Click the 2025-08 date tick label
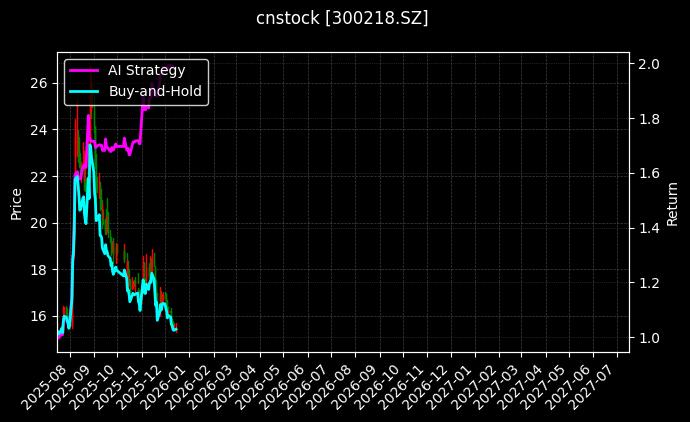 point(46,386)
